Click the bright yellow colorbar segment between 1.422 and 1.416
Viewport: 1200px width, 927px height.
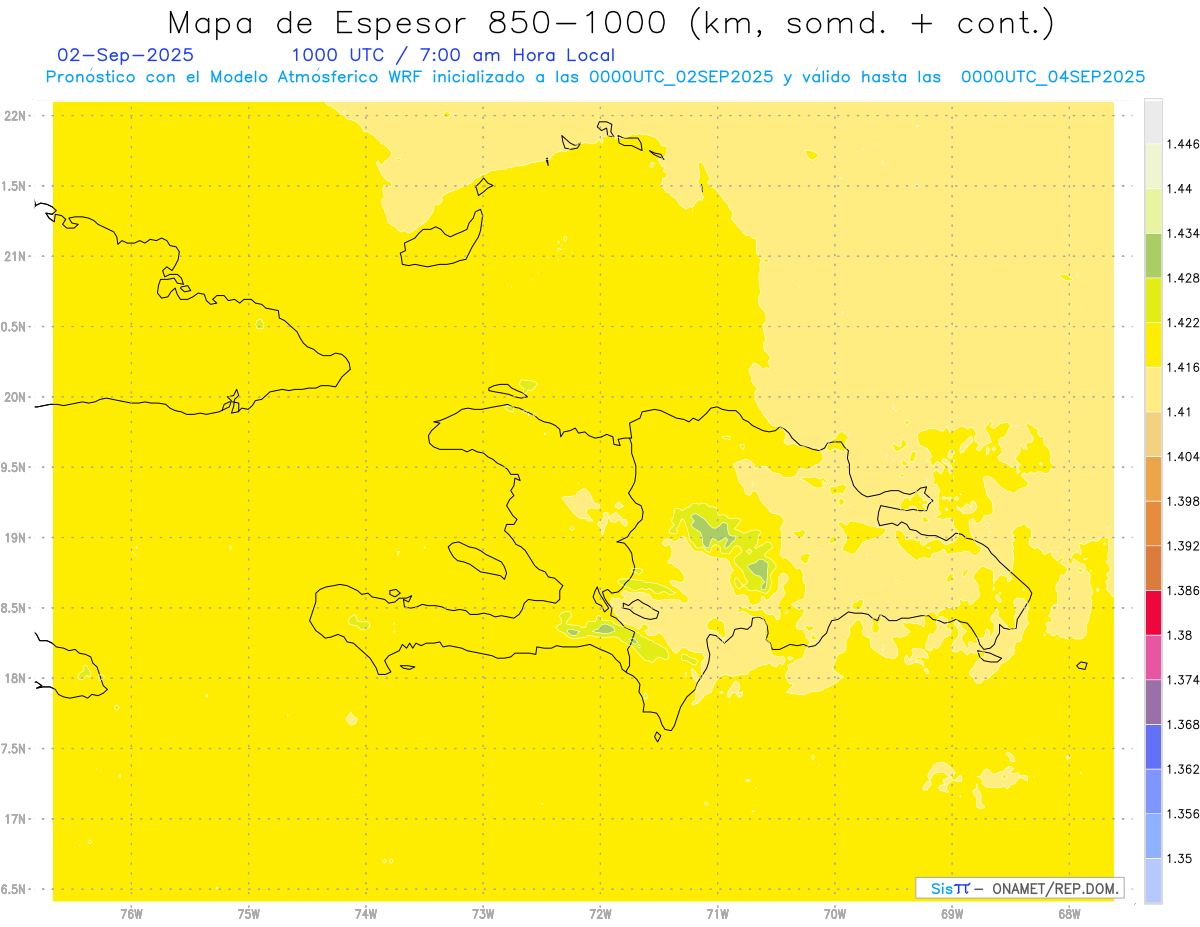1153,345
